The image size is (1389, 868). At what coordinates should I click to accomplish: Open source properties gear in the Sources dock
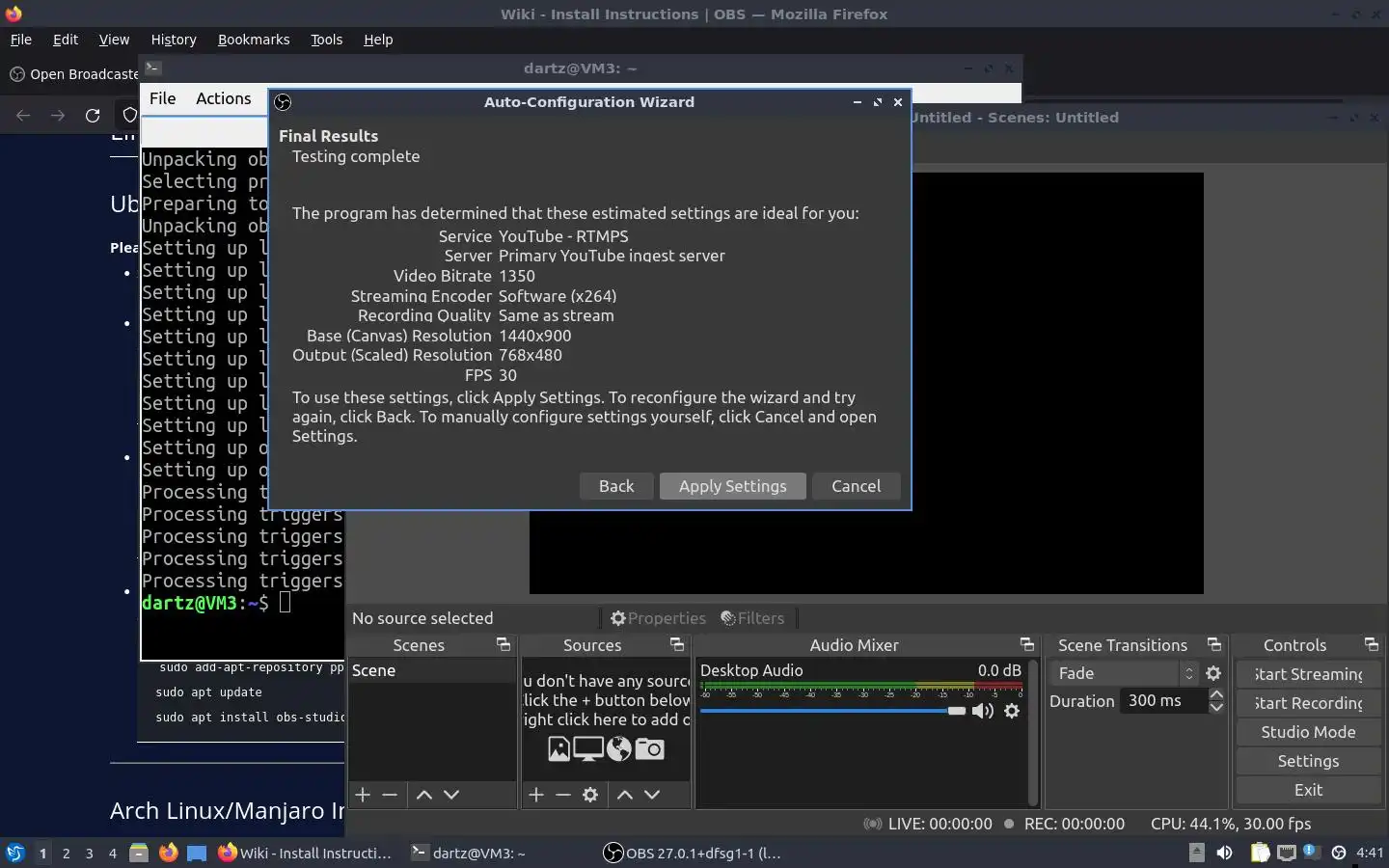[590, 795]
